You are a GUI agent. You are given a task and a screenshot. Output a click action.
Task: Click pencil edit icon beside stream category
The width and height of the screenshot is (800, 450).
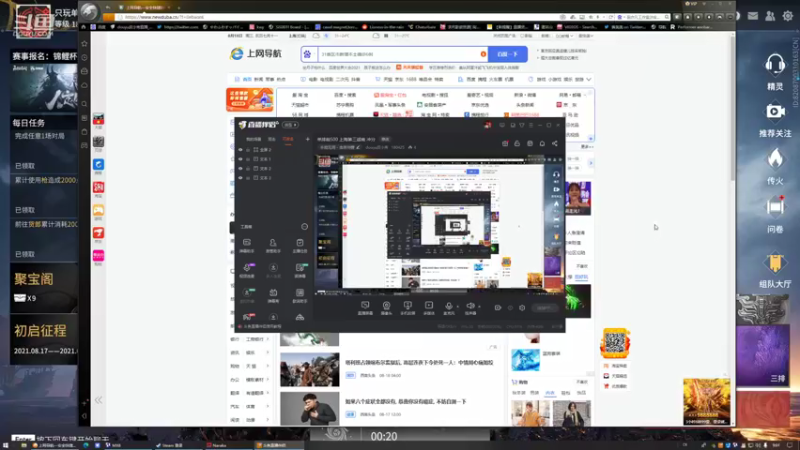pos(358,147)
